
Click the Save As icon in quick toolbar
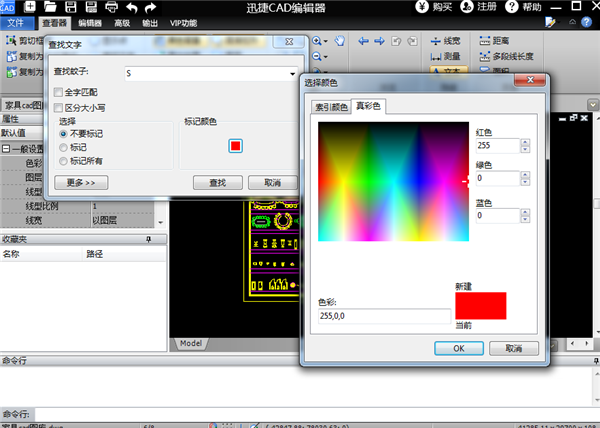coord(91,7)
